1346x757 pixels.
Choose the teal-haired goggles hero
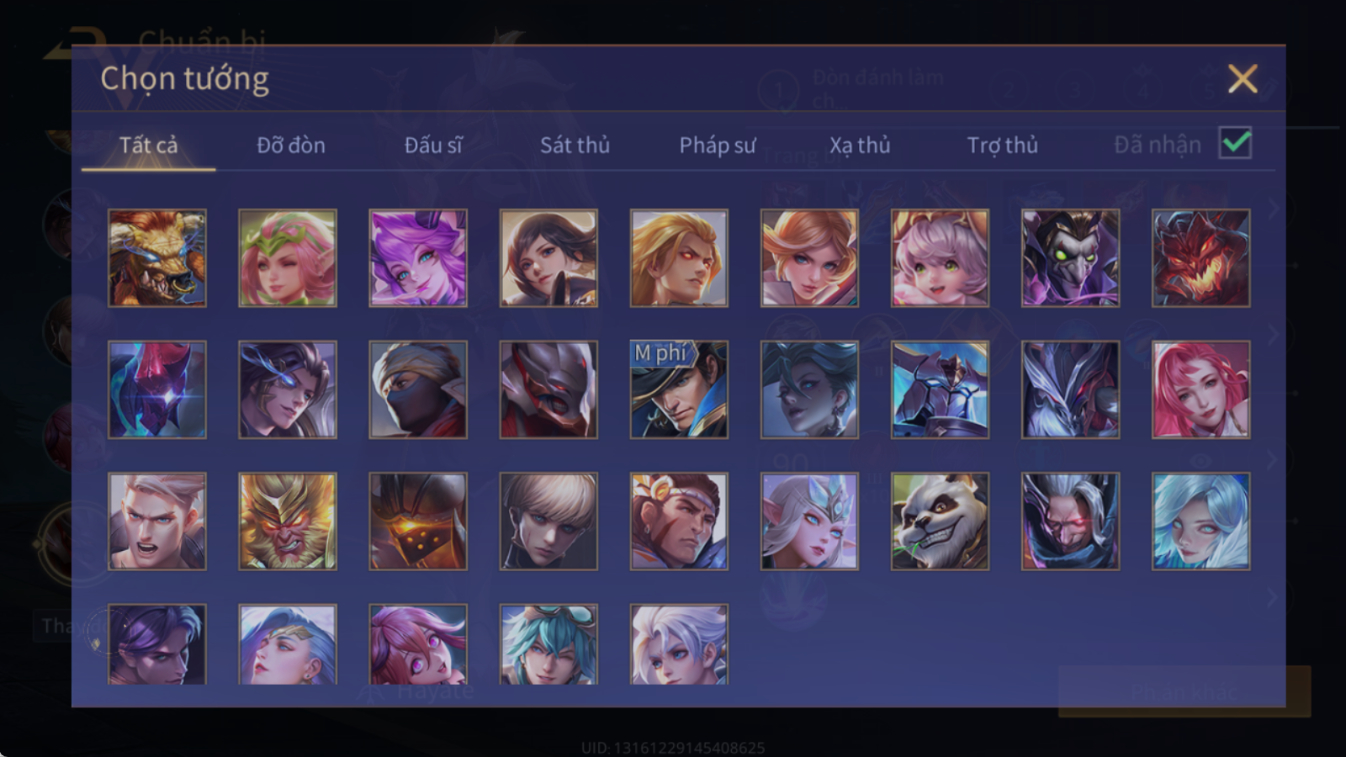[x=548, y=644]
